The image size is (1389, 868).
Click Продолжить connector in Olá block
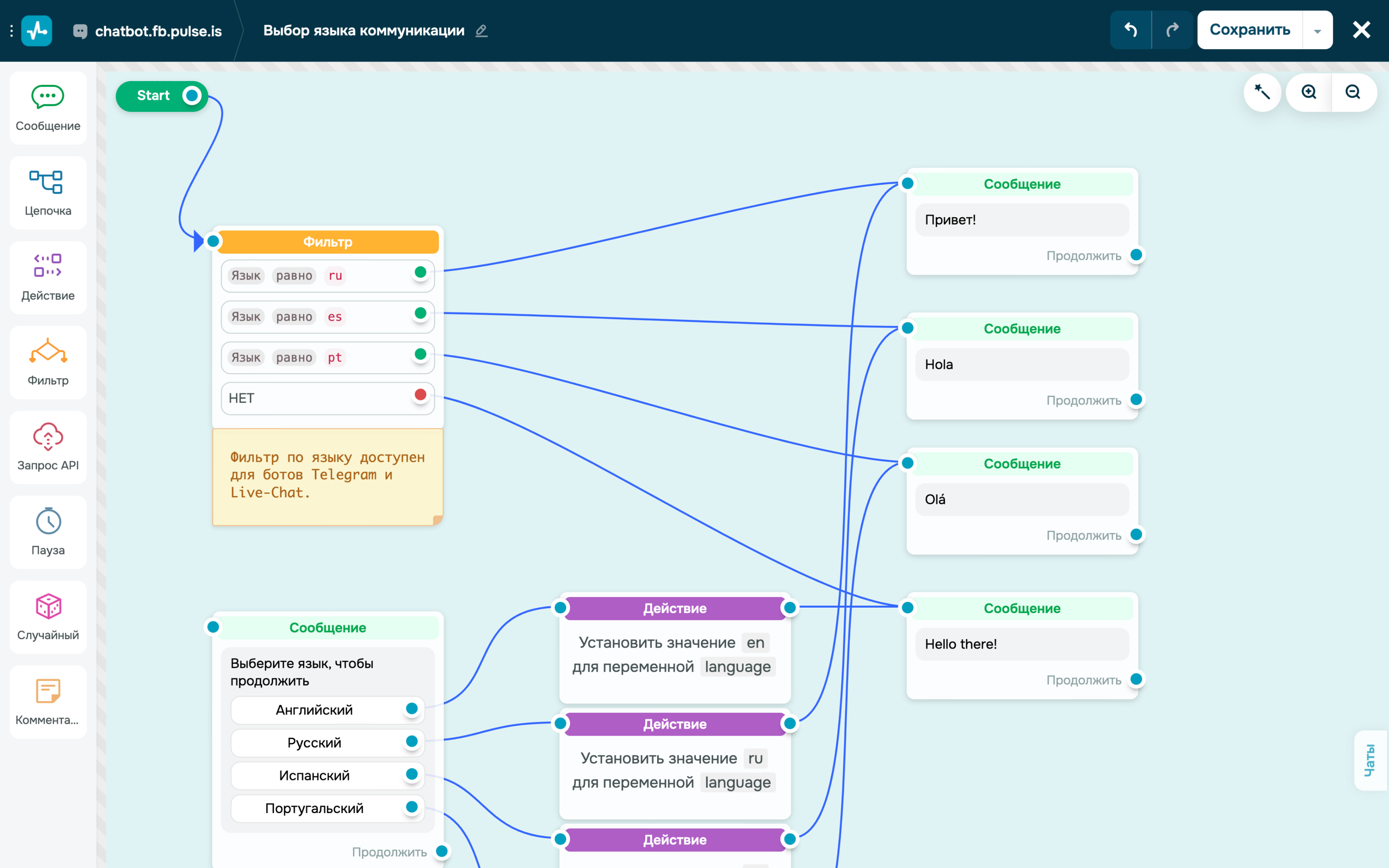click(x=1137, y=535)
